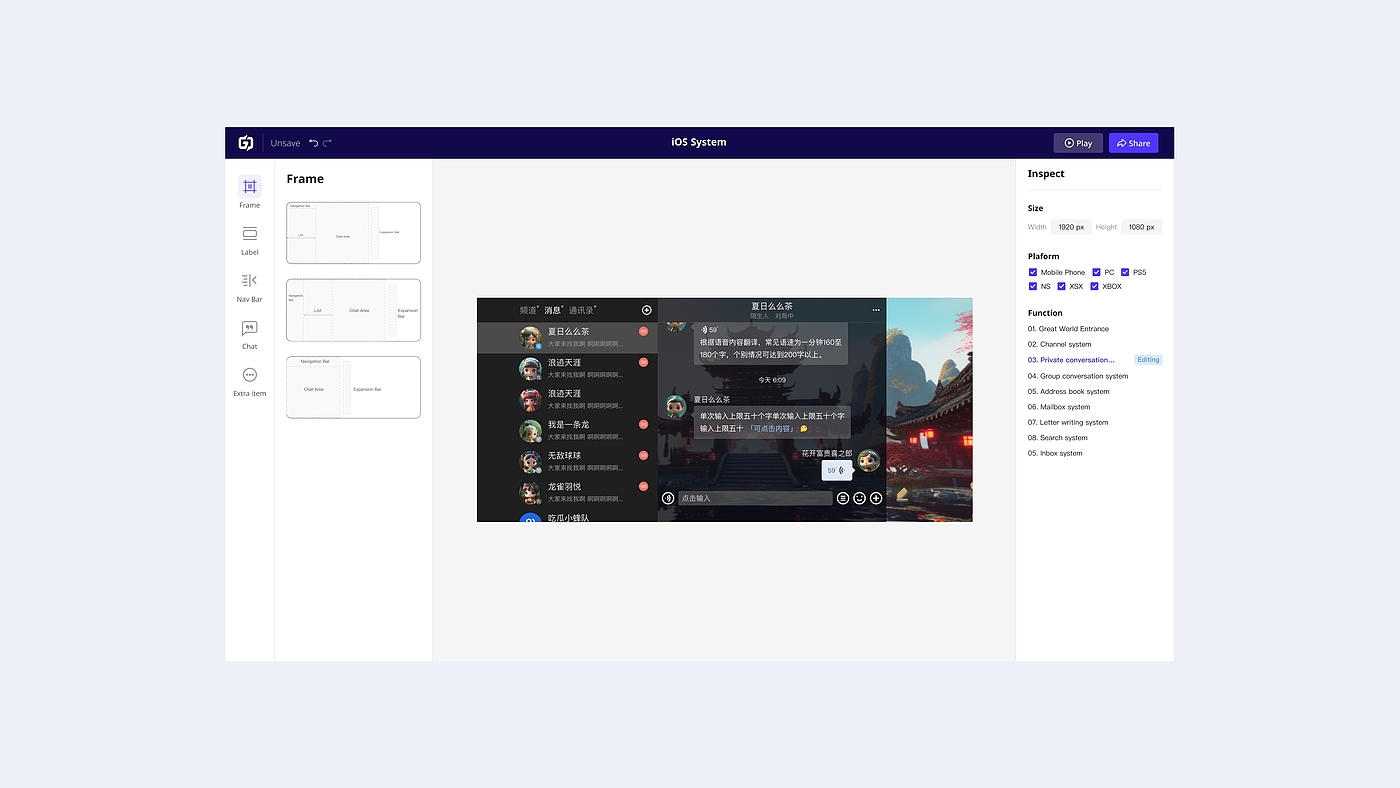Click the Unsave label in the top bar

285,143
